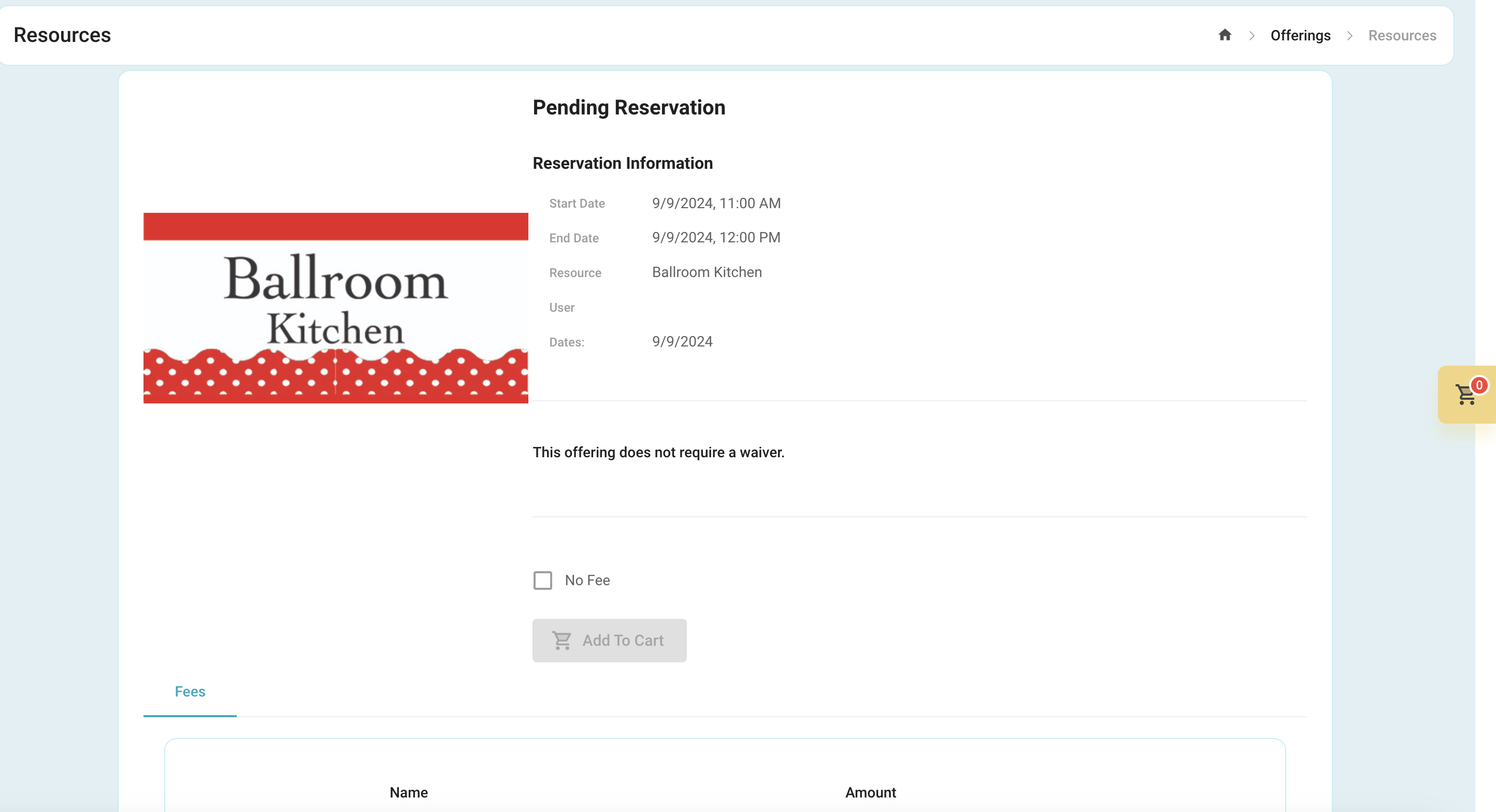Click the chevron before Resources breadcrumb
1496x812 pixels.
coord(1349,35)
